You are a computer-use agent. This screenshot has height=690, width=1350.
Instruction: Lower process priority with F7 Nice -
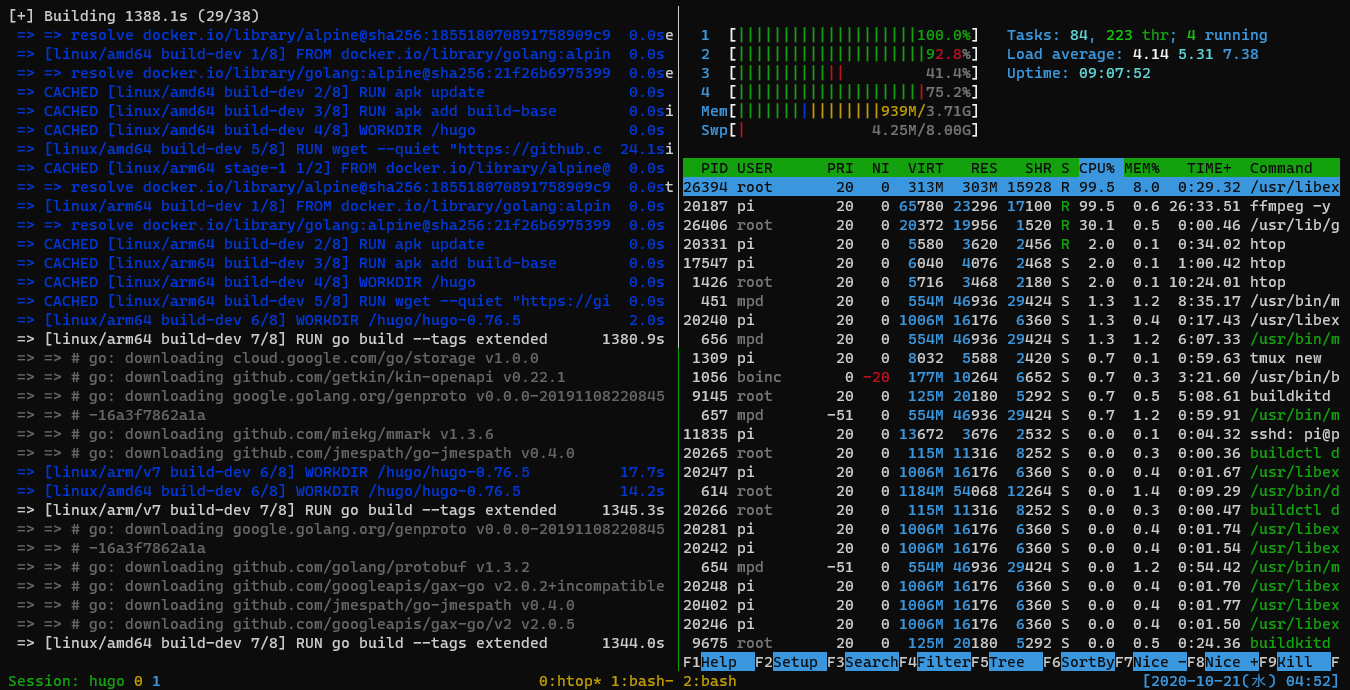[x=1152, y=661]
